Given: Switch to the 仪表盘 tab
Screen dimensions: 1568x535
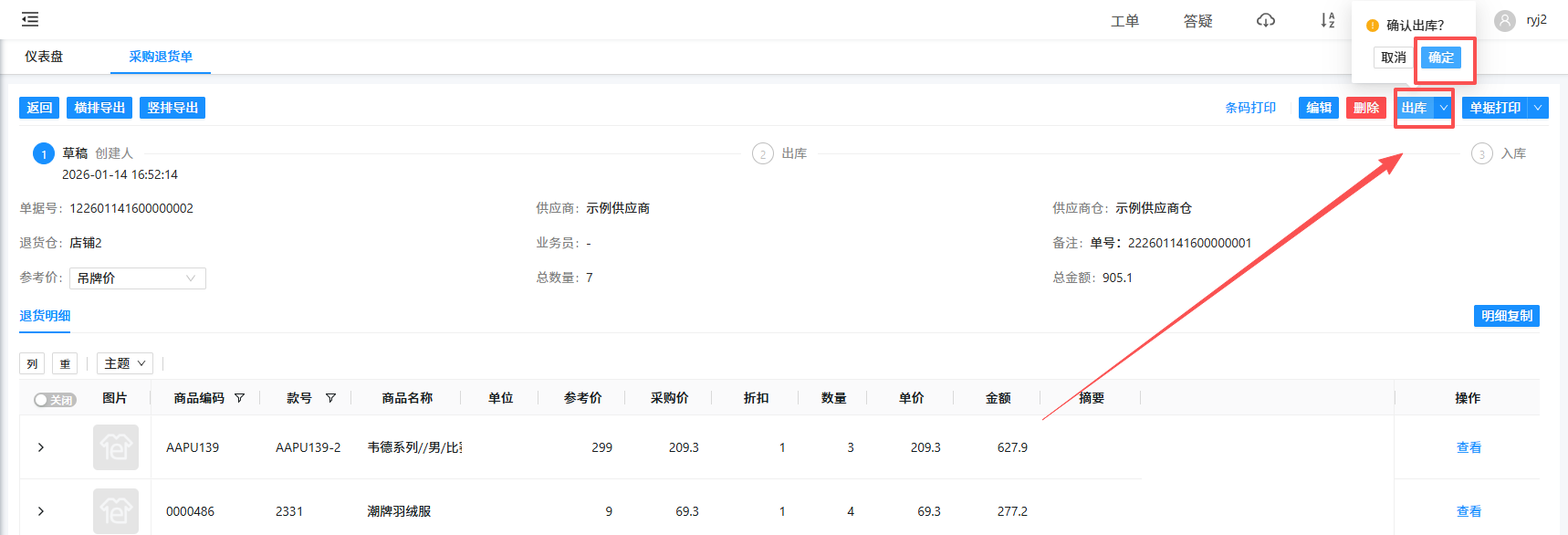Looking at the screenshot, I should coord(44,57).
